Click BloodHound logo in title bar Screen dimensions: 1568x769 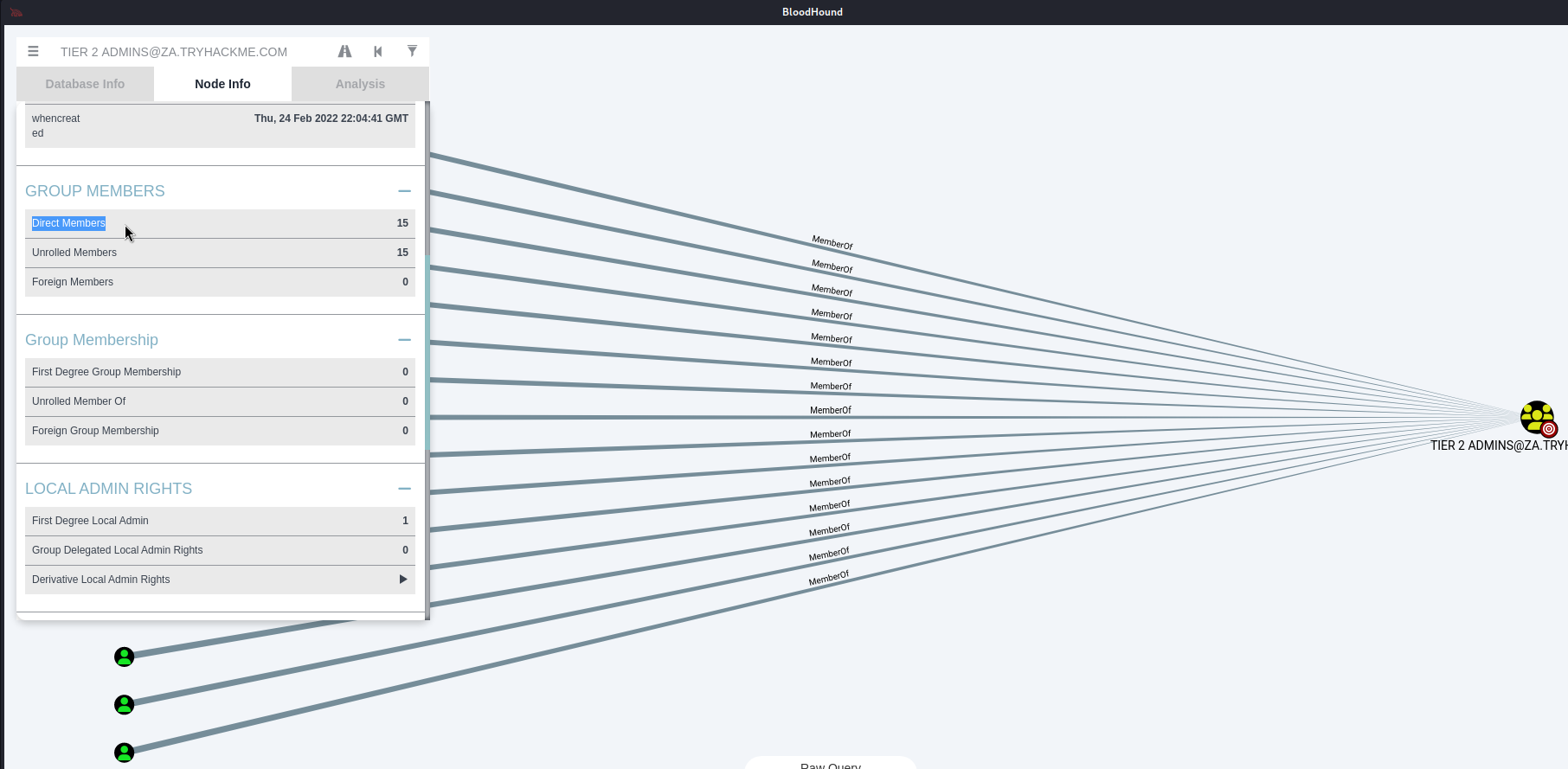16,12
